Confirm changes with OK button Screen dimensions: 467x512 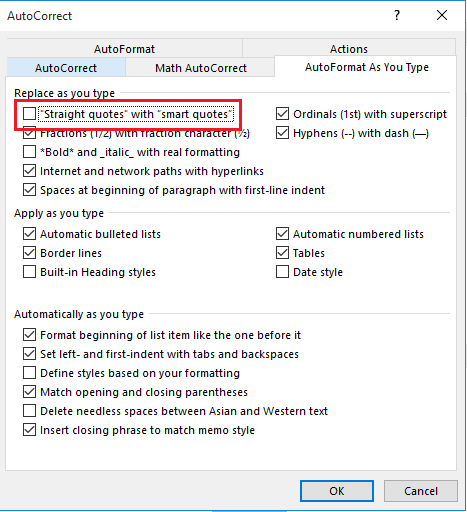pyautogui.click(x=337, y=491)
